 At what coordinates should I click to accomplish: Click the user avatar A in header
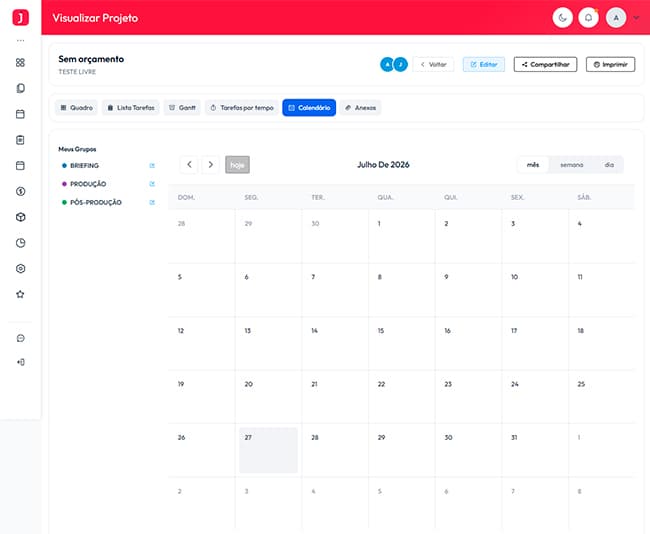(616, 18)
